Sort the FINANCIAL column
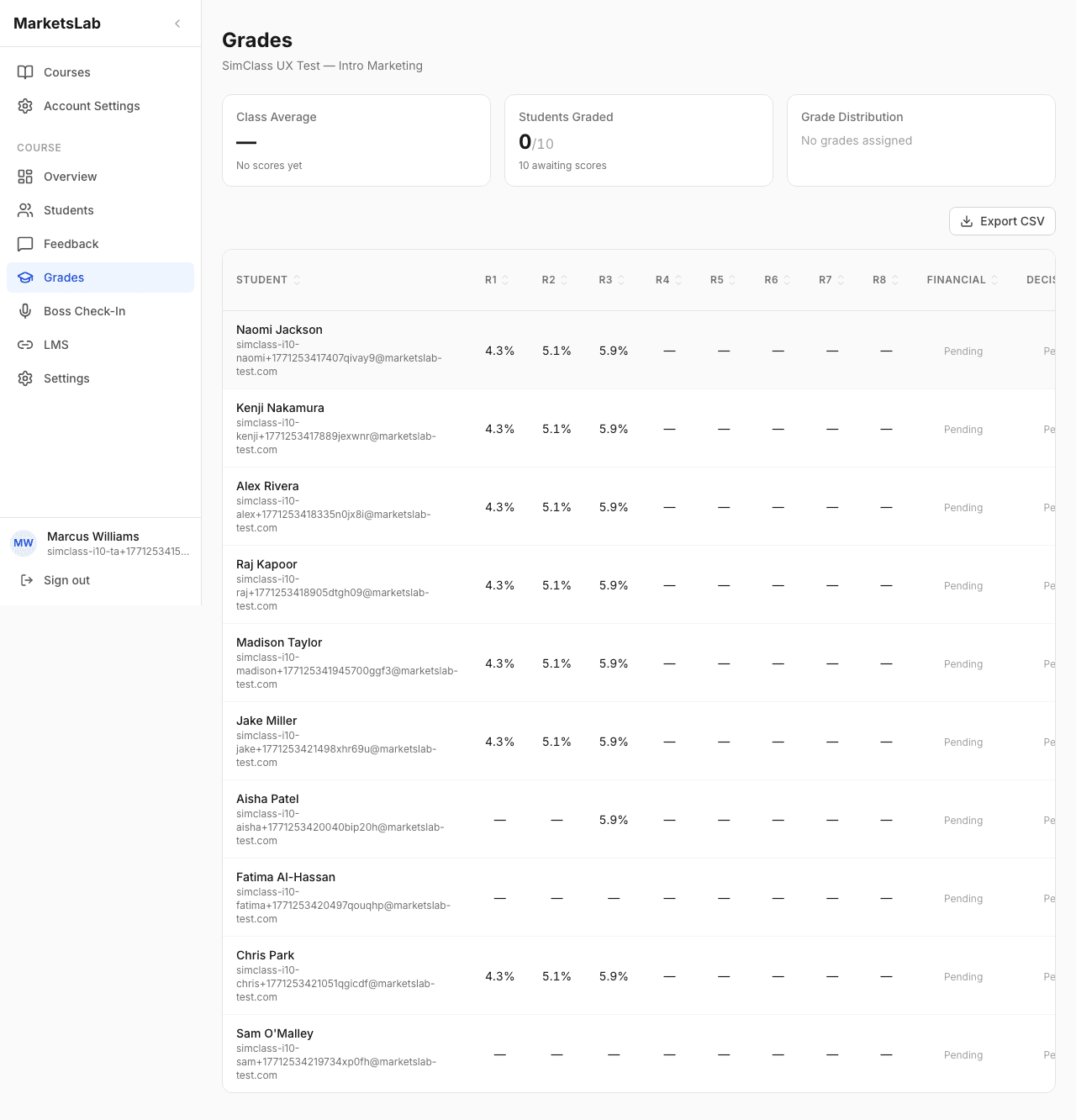Screen dimensions: 1076x1120 [x=996, y=280]
